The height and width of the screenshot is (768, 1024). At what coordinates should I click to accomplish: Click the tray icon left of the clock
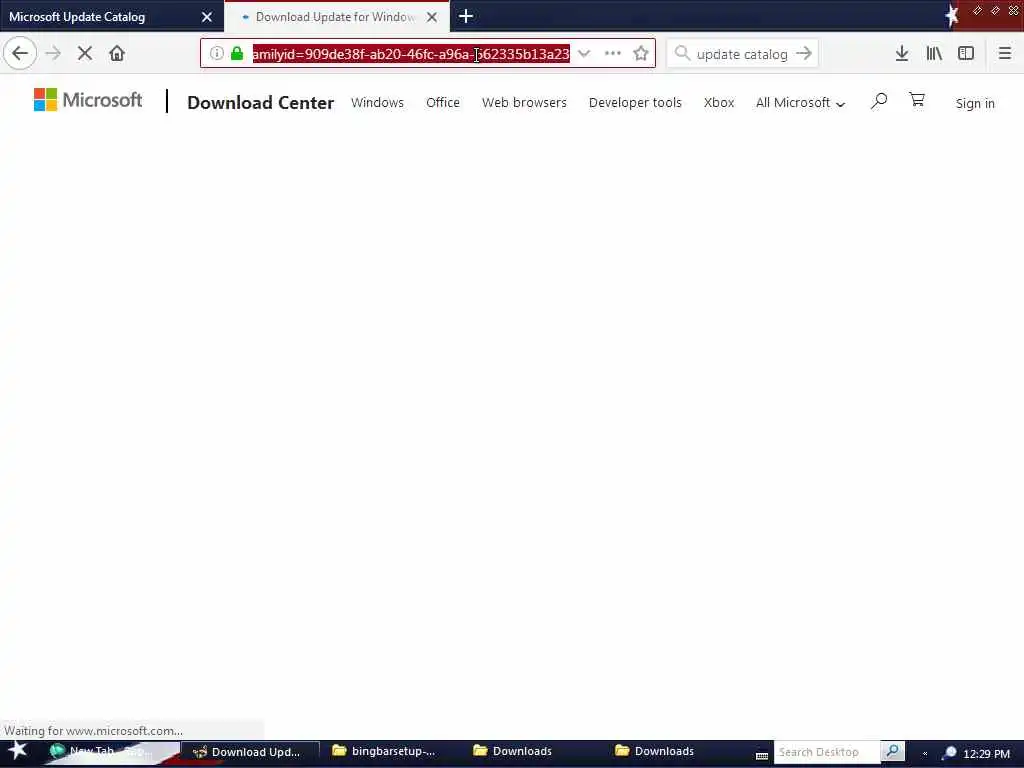pyautogui.click(x=949, y=754)
